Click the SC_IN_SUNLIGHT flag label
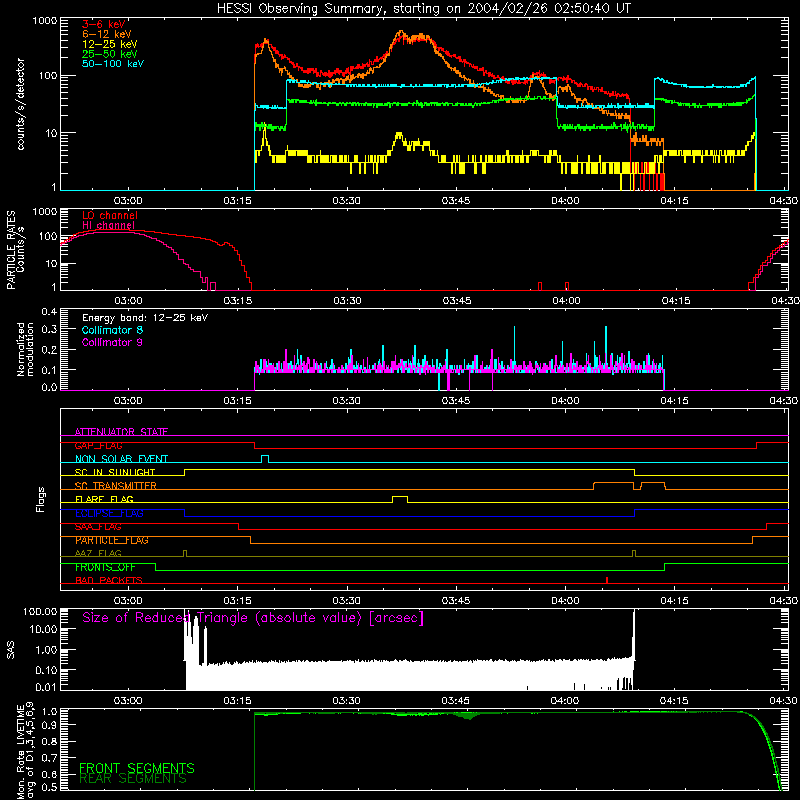 (x=115, y=472)
